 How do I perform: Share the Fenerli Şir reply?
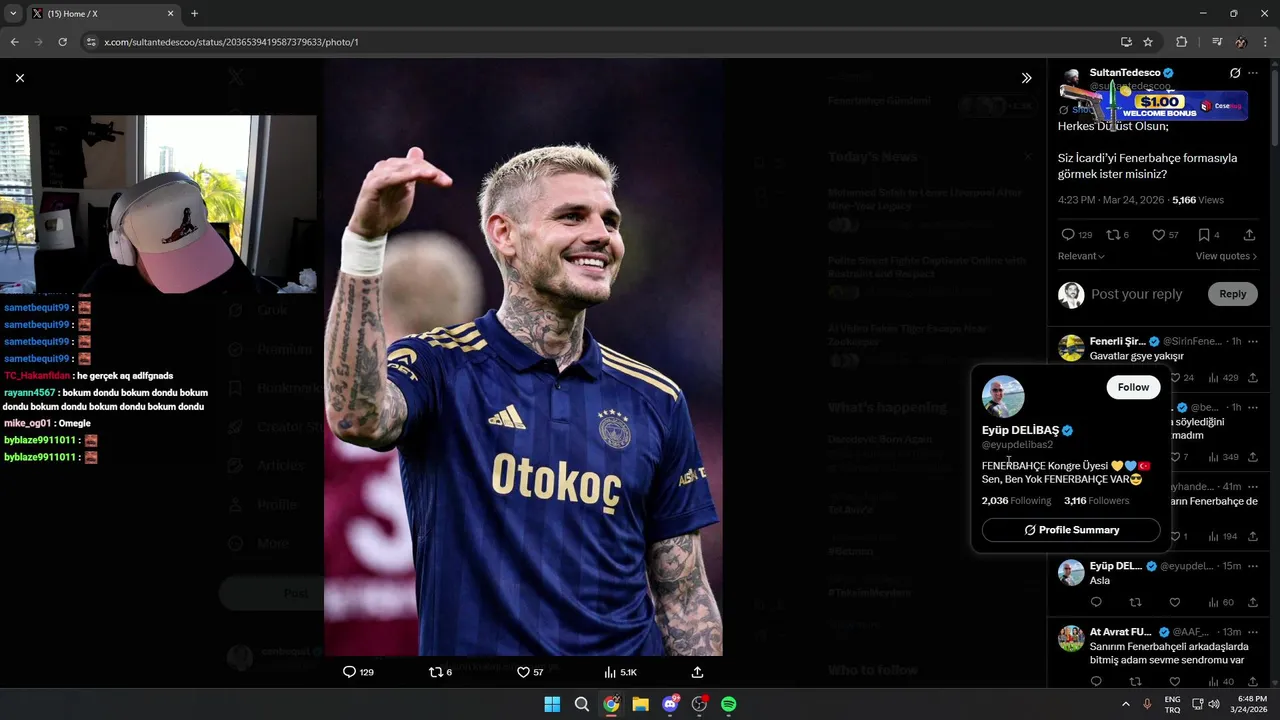click(x=1253, y=378)
